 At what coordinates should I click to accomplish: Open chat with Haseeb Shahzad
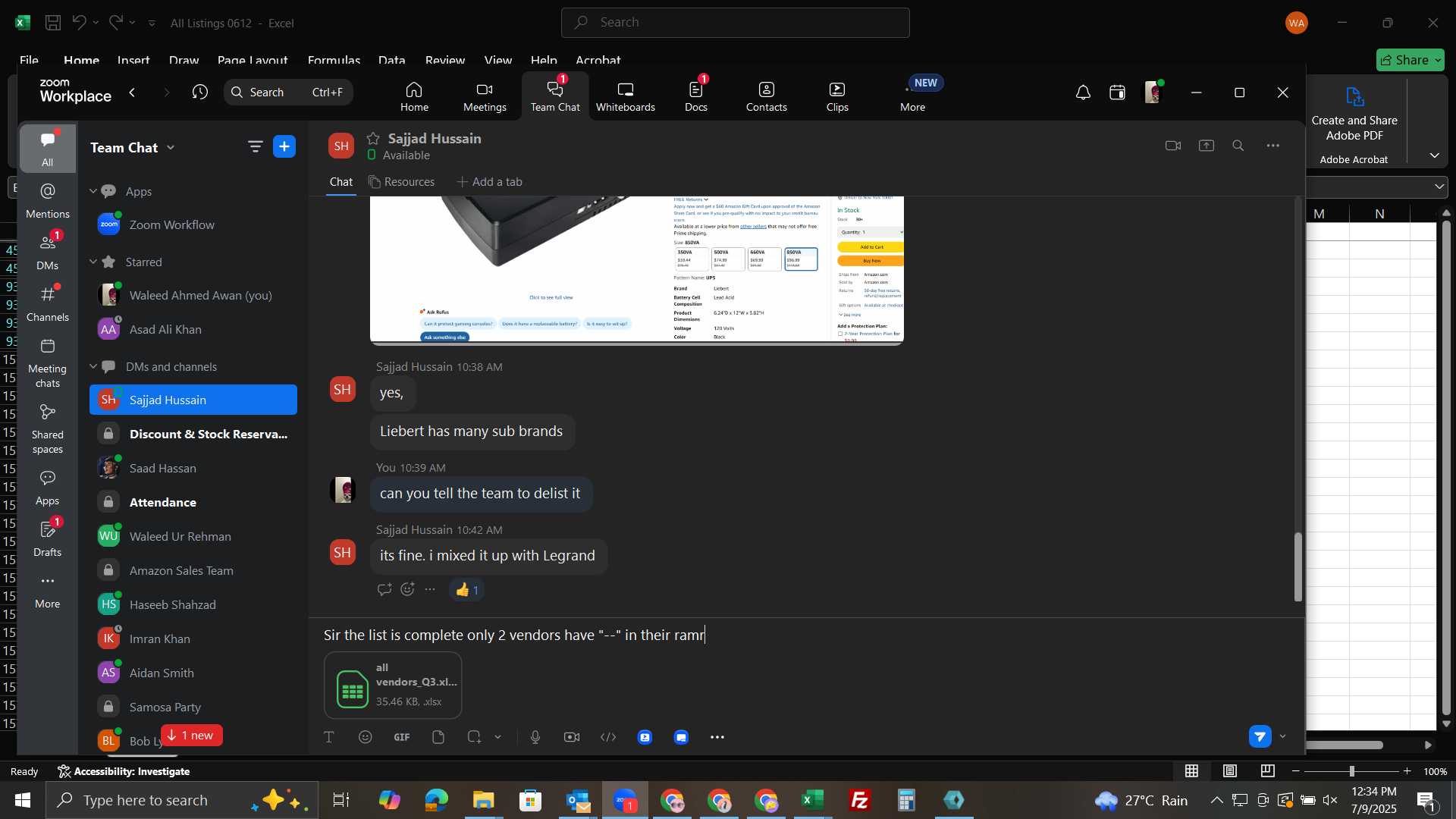click(193, 604)
